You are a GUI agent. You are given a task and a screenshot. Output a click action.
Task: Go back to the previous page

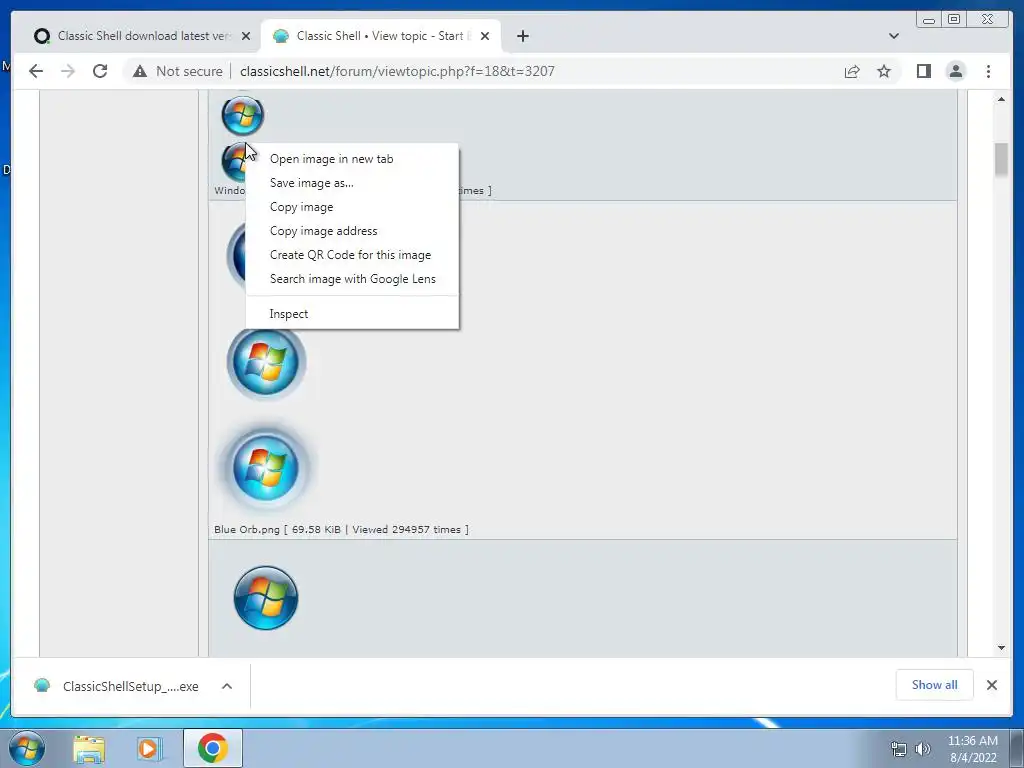(36, 71)
